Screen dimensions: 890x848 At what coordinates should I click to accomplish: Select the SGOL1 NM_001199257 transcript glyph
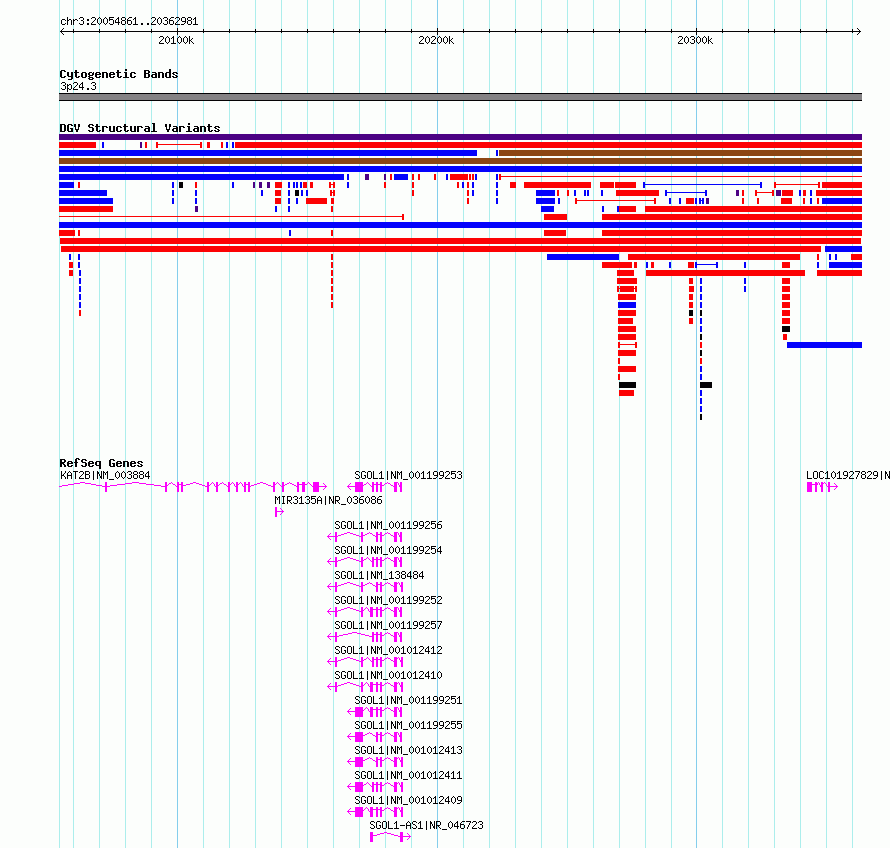[365, 637]
